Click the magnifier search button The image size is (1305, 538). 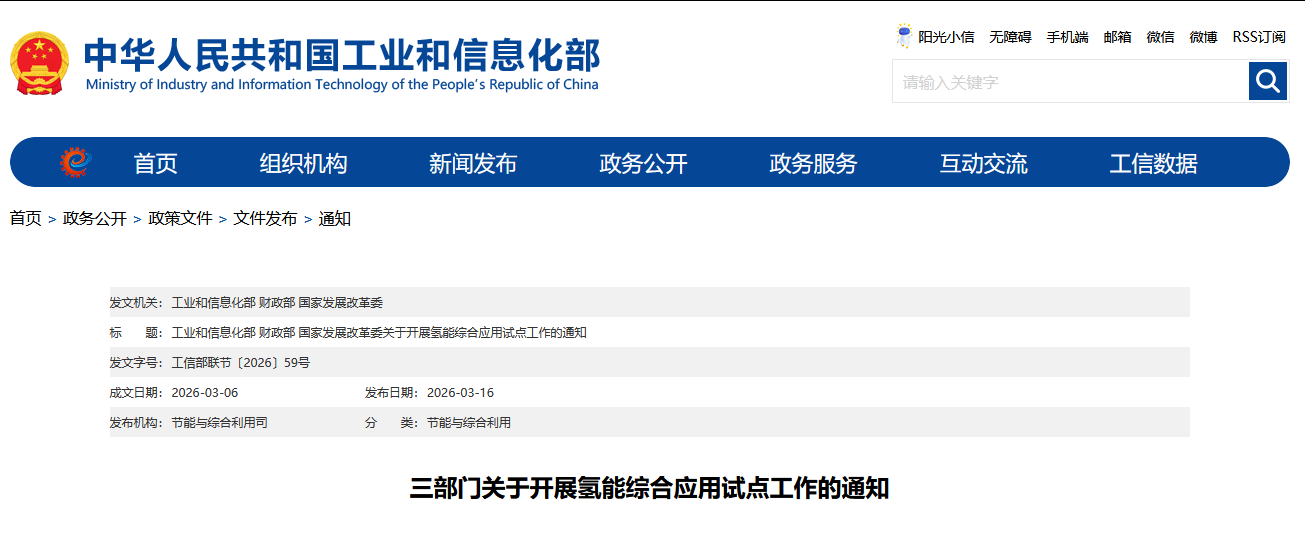coord(1268,81)
